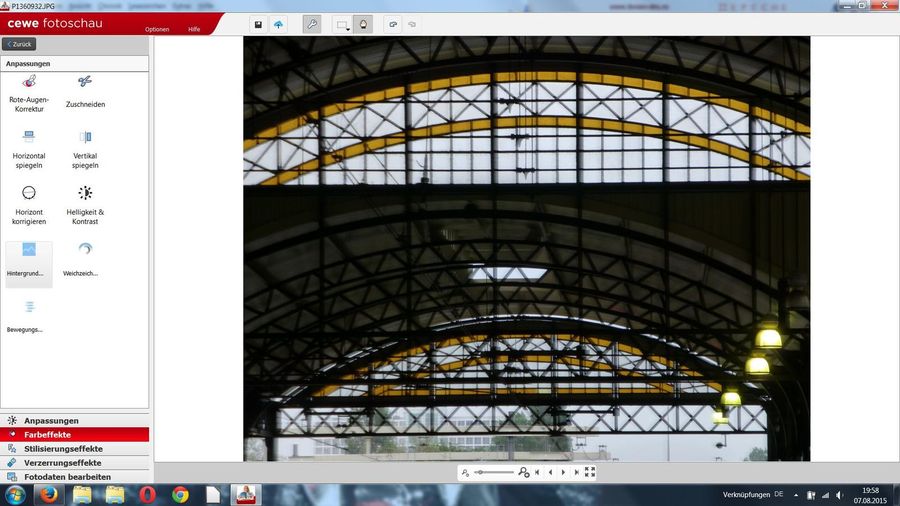The width and height of the screenshot is (900, 506).
Task: Expand Verzerrungseffekte section
Action: [75, 462]
